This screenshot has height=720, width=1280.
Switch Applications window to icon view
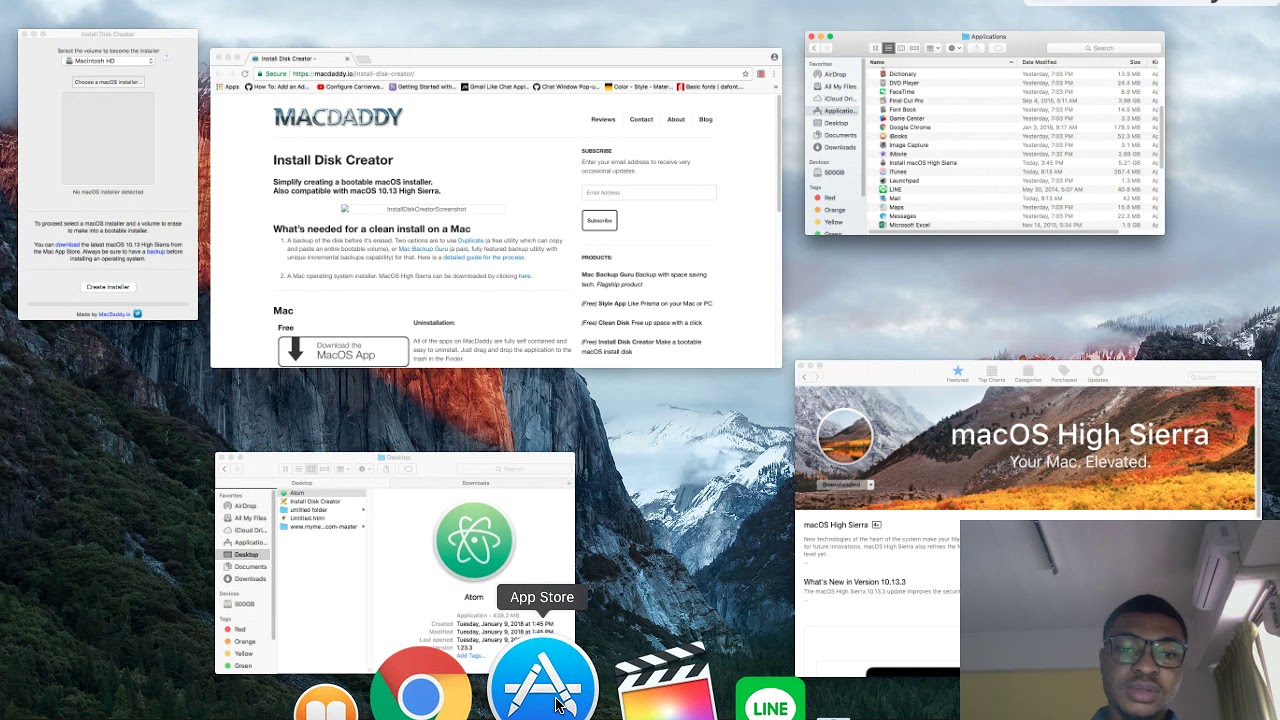(x=875, y=48)
